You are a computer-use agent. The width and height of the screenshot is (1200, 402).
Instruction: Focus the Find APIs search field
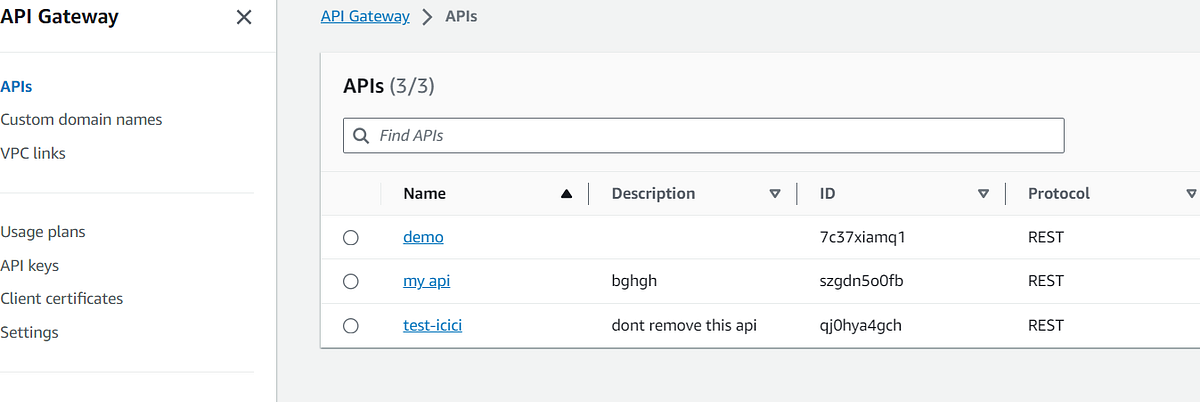pyautogui.click(x=703, y=135)
